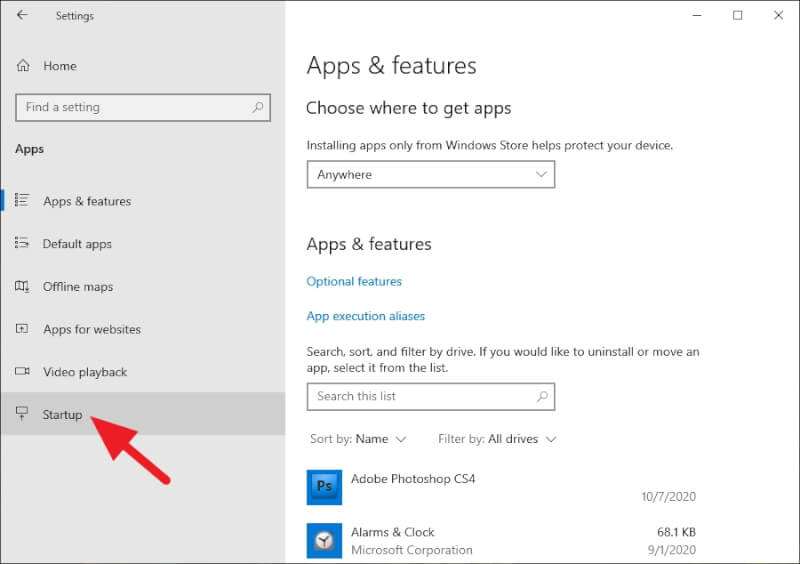This screenshot has height=564, width=800.
Task: Open Optional features link
Action: [354, 281]
